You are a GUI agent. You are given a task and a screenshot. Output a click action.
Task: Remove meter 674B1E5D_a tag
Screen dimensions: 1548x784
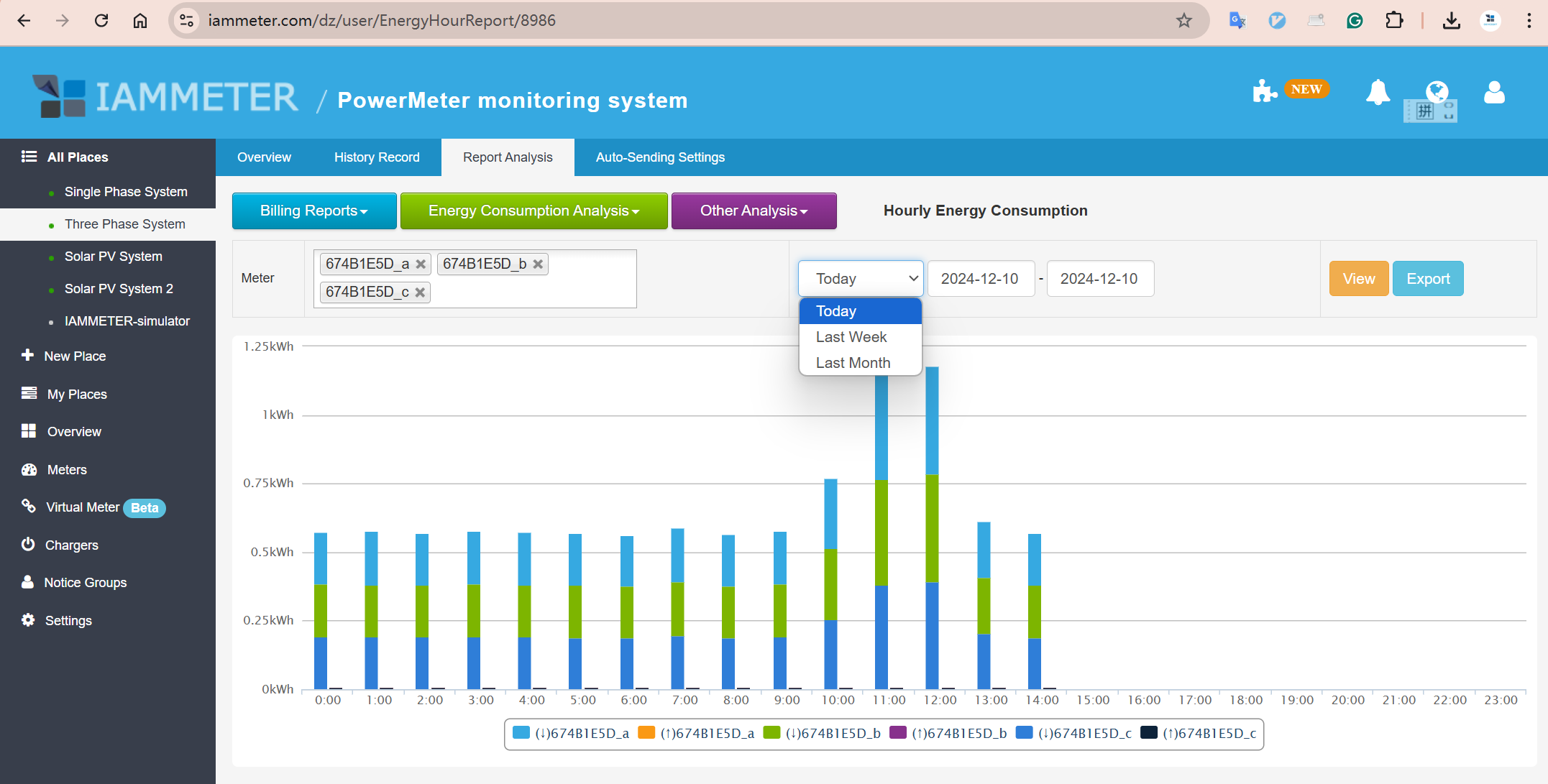pos(421,264)
